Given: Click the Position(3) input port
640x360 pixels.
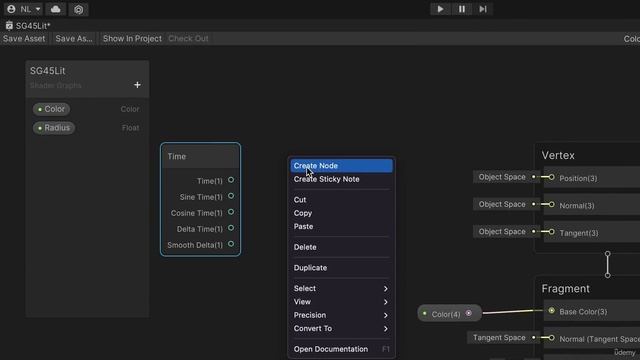Looking at the screenshot, I should click(x=551, y=177).
